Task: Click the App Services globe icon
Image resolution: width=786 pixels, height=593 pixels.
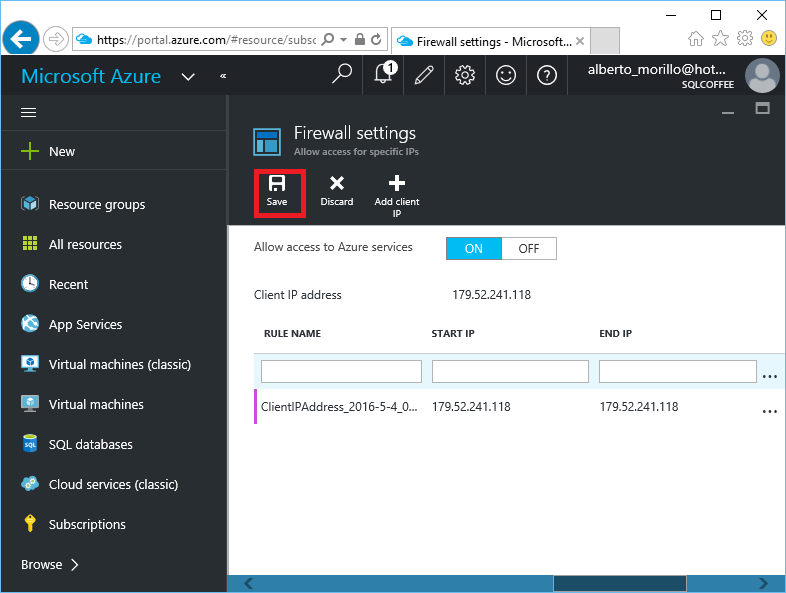Action: click(30, 323)
